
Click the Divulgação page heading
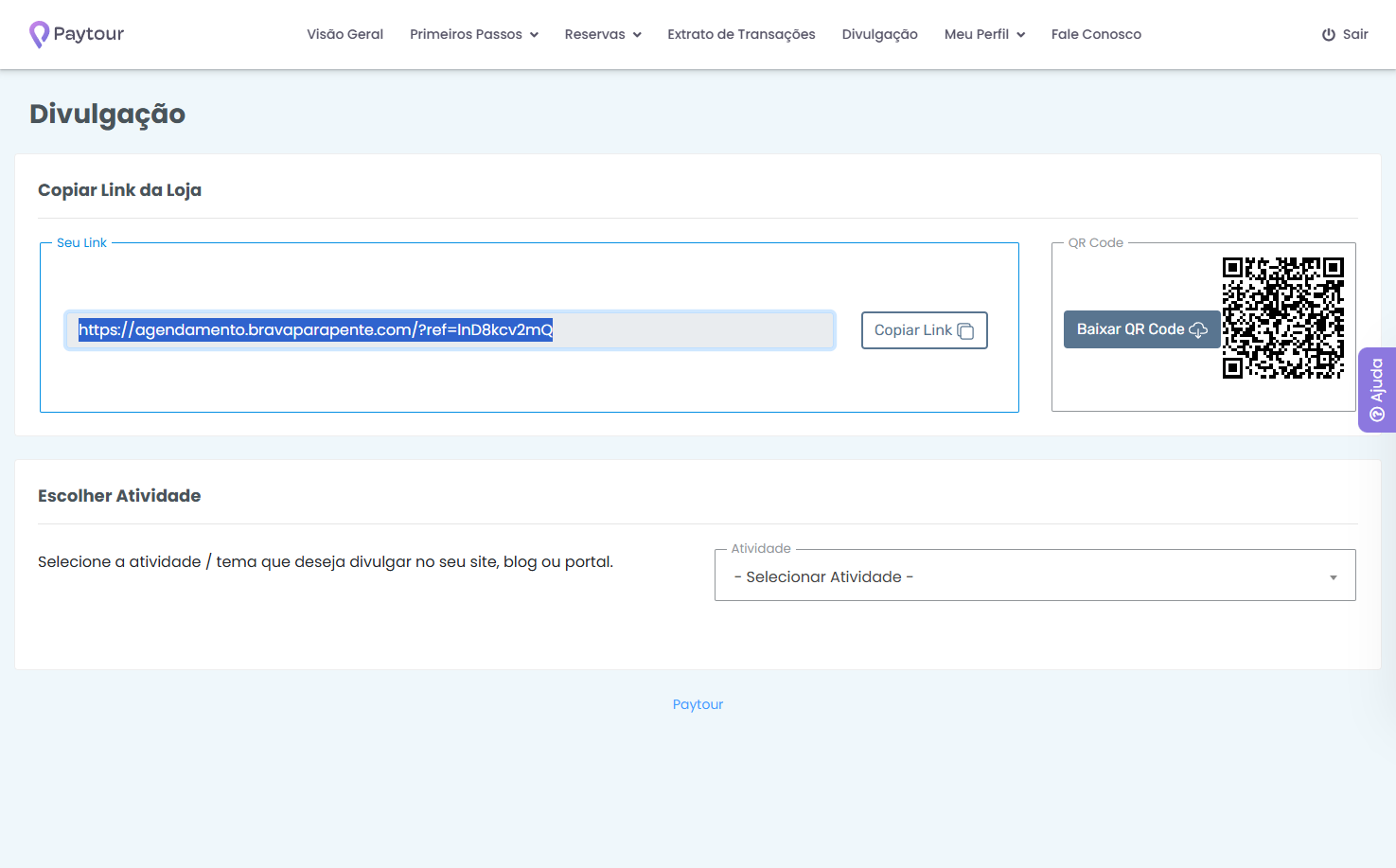[x=107, y=114]
